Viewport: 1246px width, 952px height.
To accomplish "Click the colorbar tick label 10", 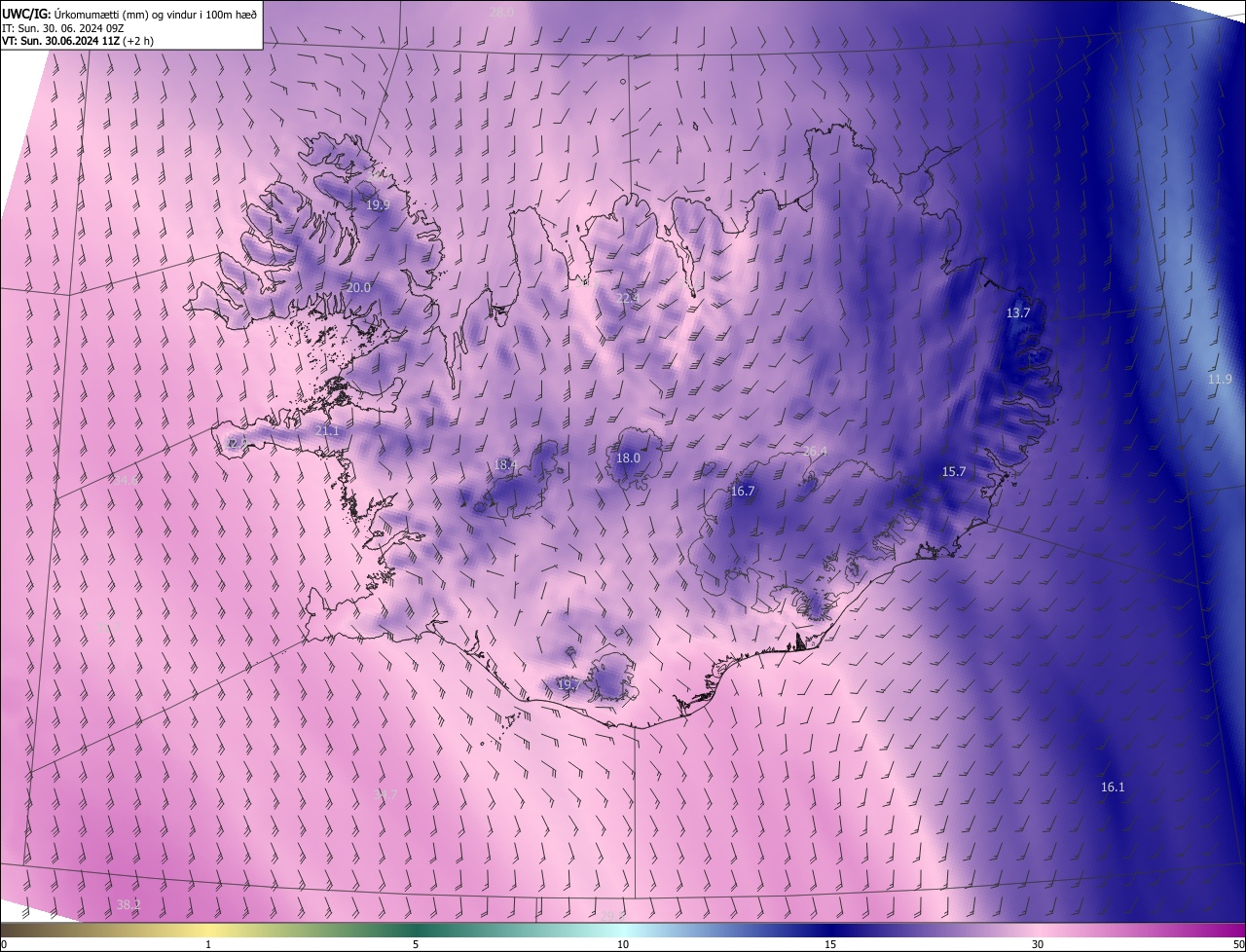I will pos(623,945).
